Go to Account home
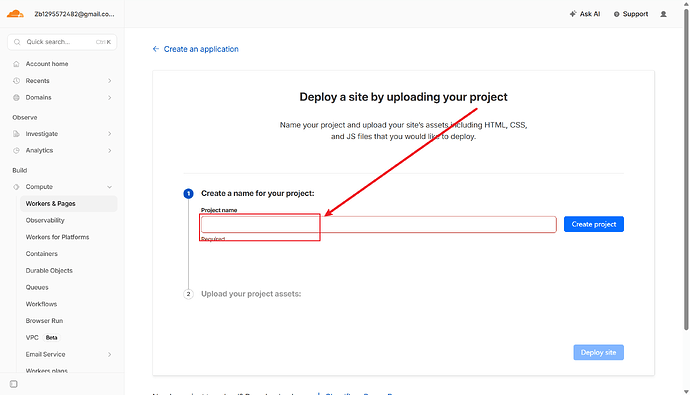Viewport: 690px width, 395px height. point(47,64)
